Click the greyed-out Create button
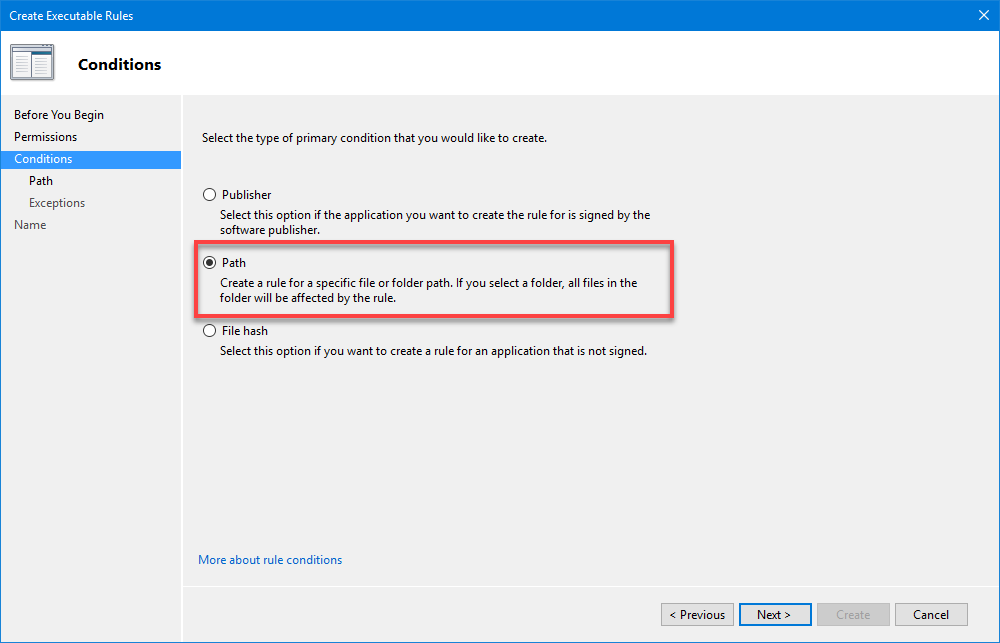Viewport: 1000px width, 643px height. 853,615
